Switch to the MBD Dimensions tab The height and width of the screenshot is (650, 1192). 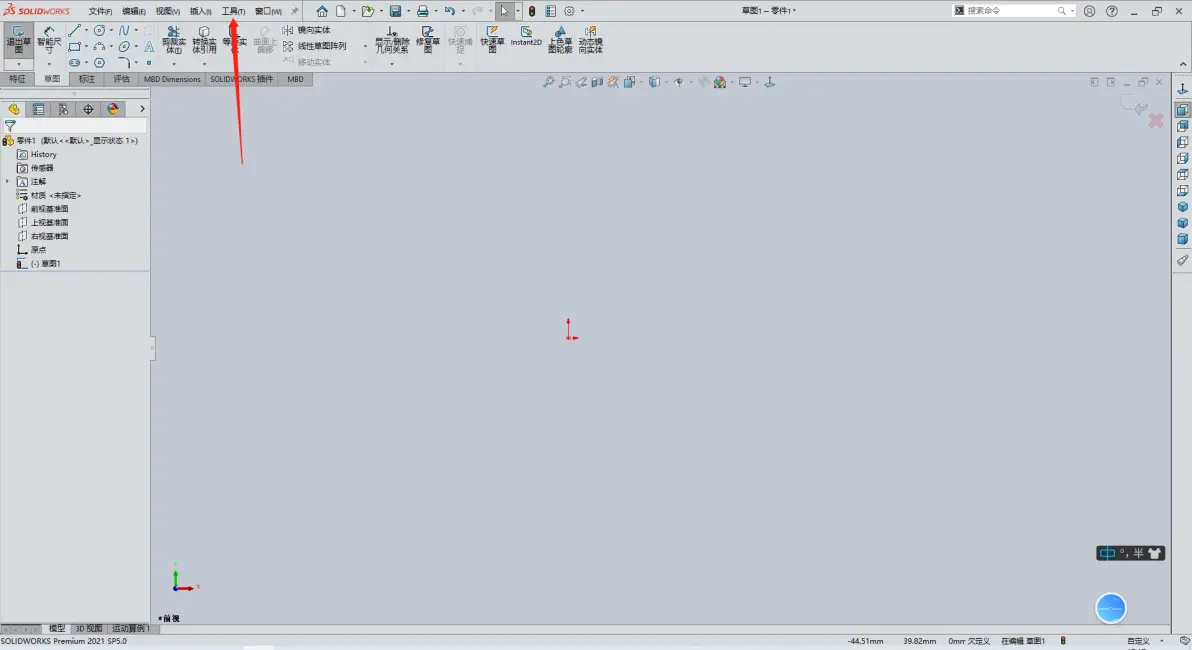coord(173,79)
